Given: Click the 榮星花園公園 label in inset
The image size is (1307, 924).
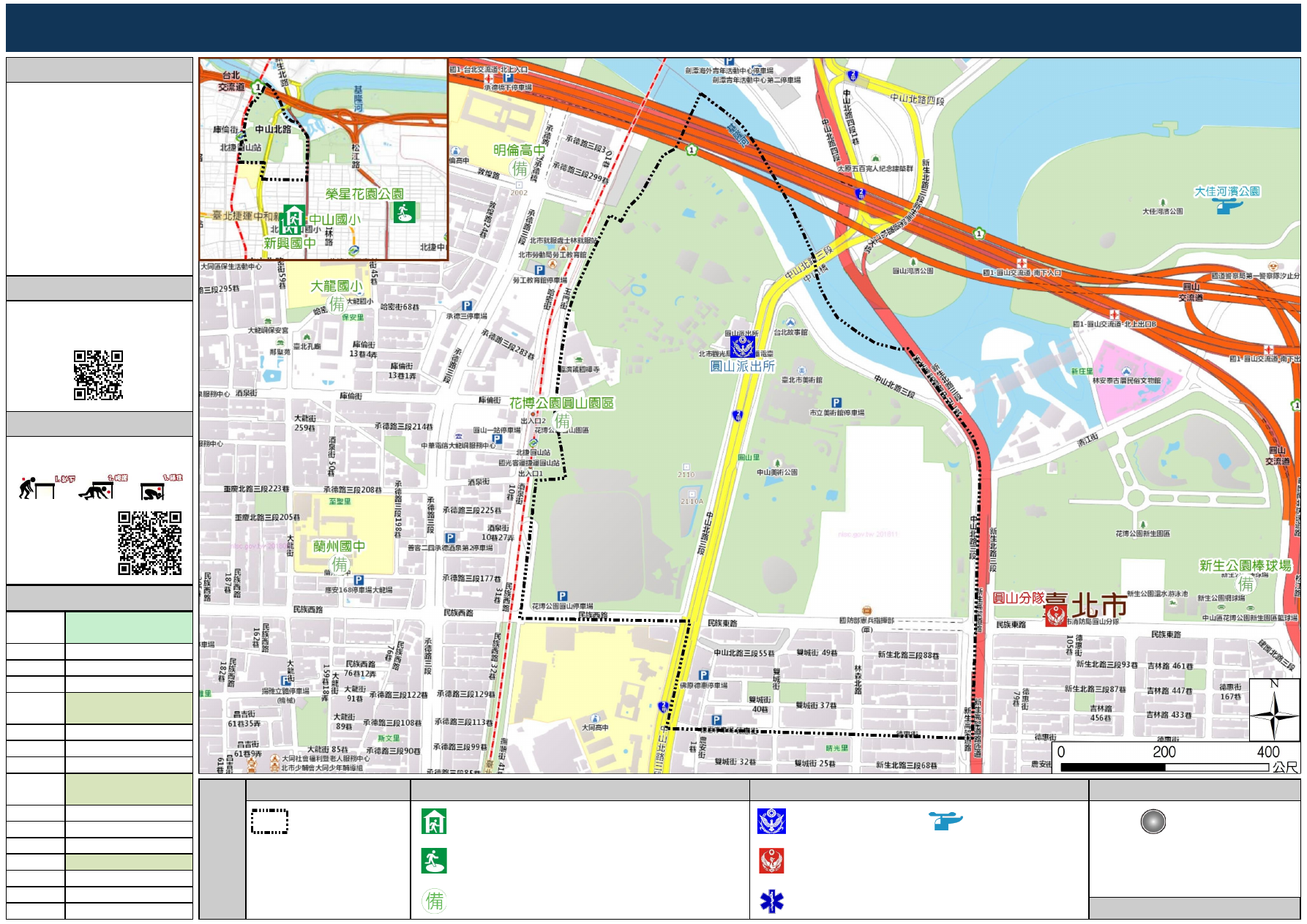Looking at the screenshot, I should (364, 194).
